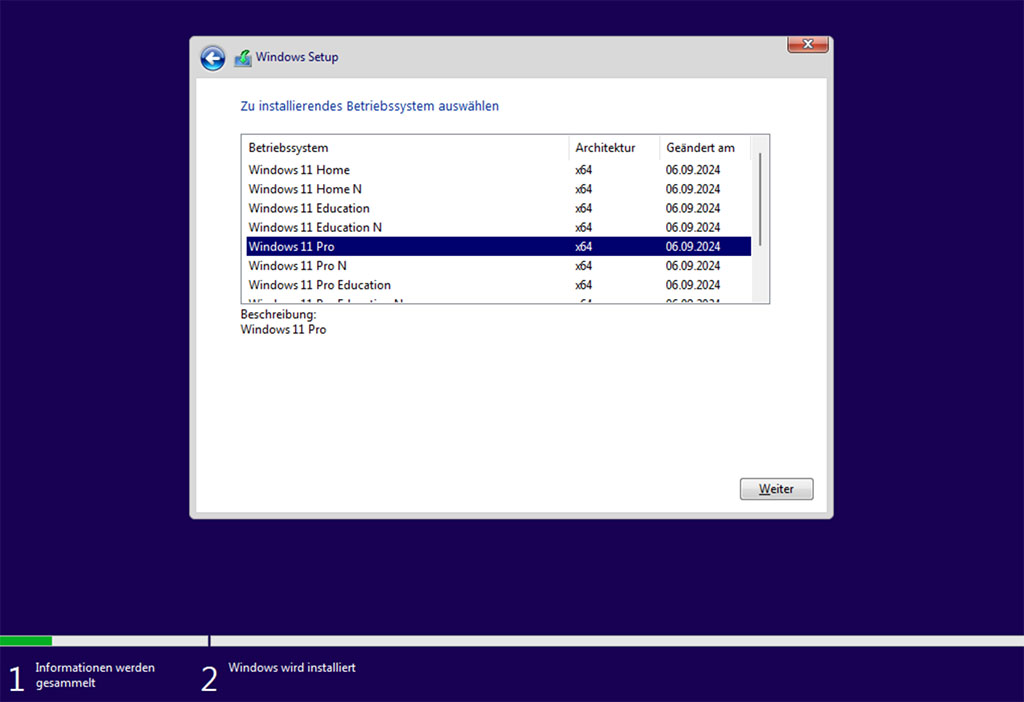Click date 06.09.2024 in Windows 11 Pro N row
Viewport: 1024px width, 702px height.
(693, 266)
